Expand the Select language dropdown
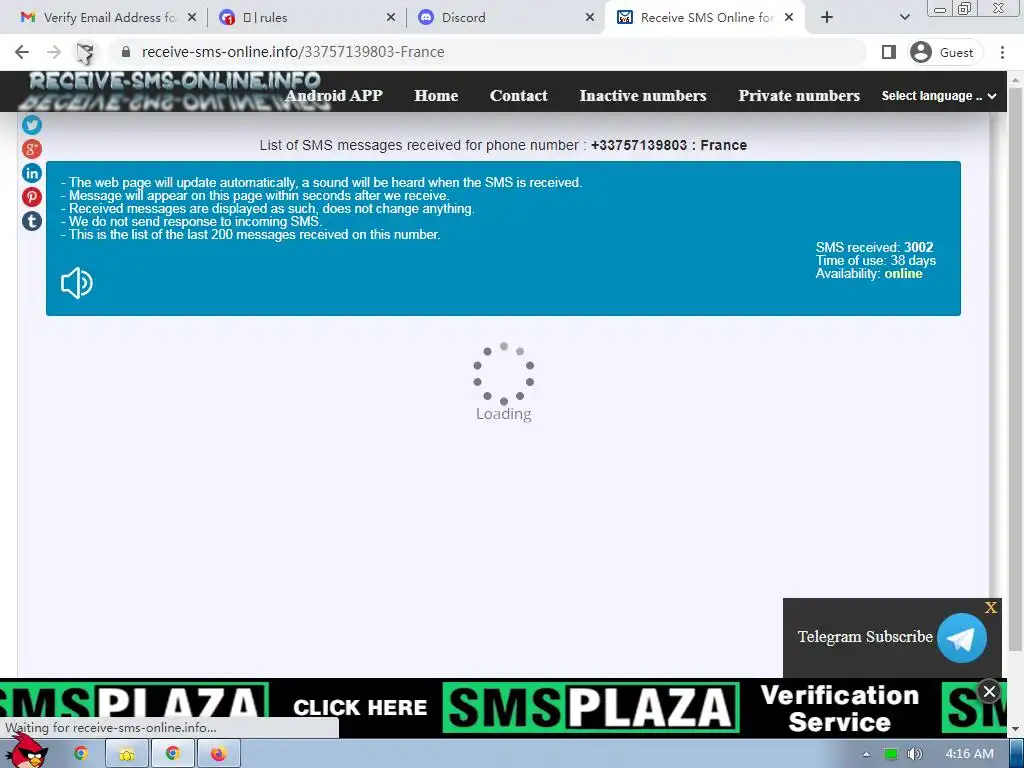1024x768 pixels. click(x=938, y=96)
